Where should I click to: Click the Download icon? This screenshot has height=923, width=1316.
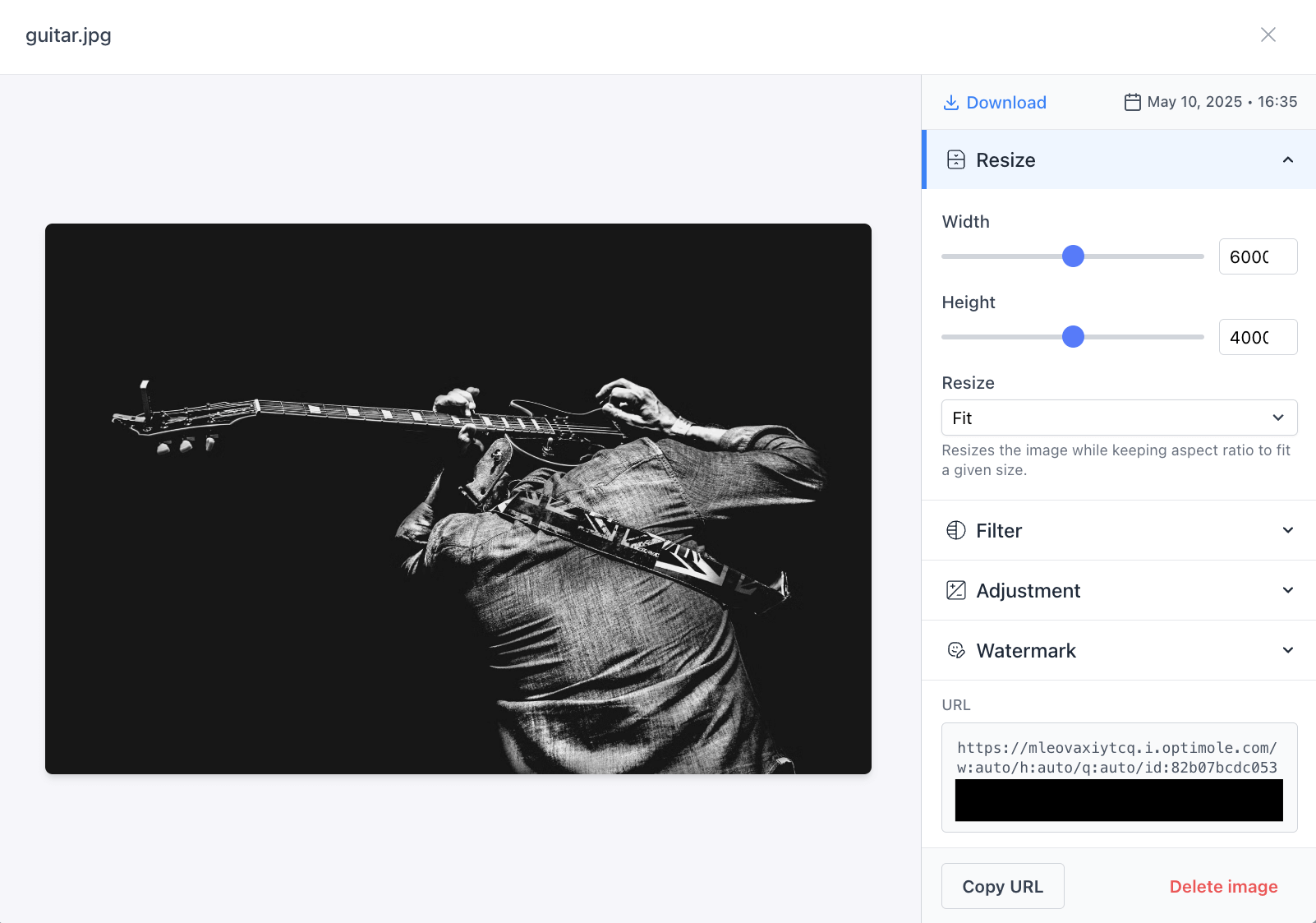[951, 102]
